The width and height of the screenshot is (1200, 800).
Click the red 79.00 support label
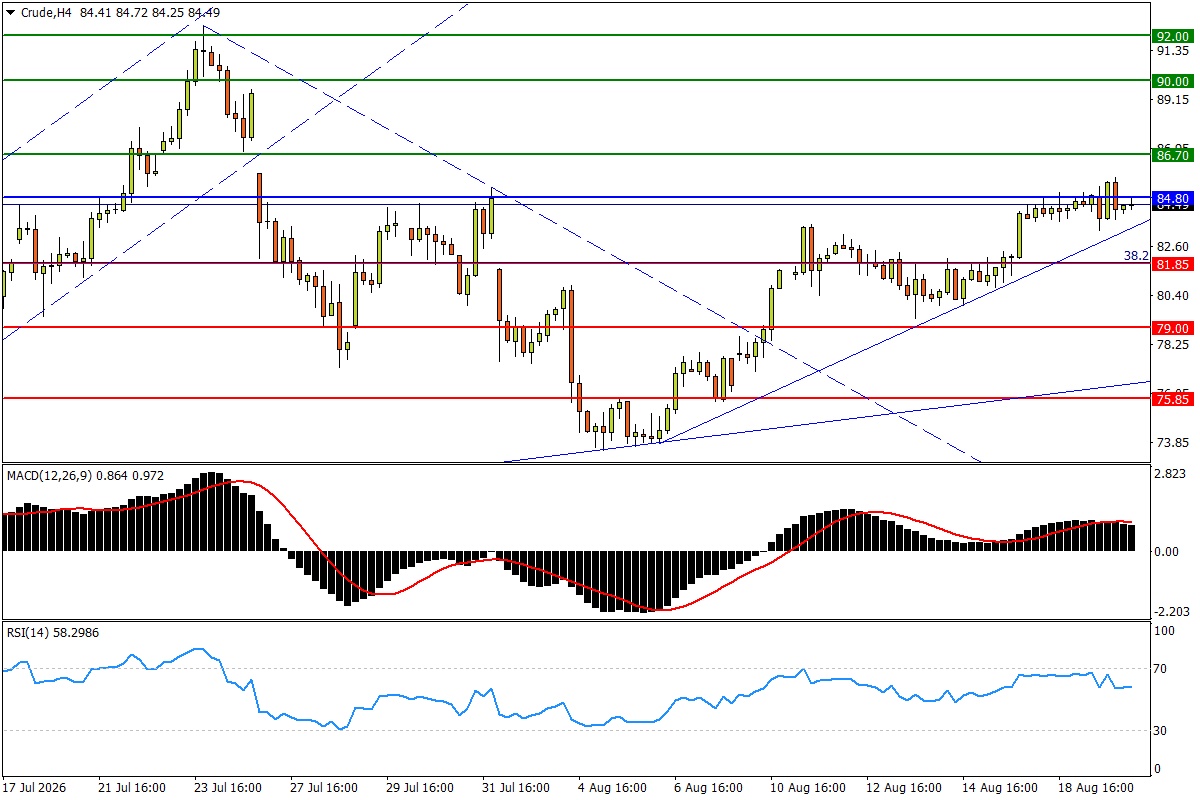[x=1171, y=328]
